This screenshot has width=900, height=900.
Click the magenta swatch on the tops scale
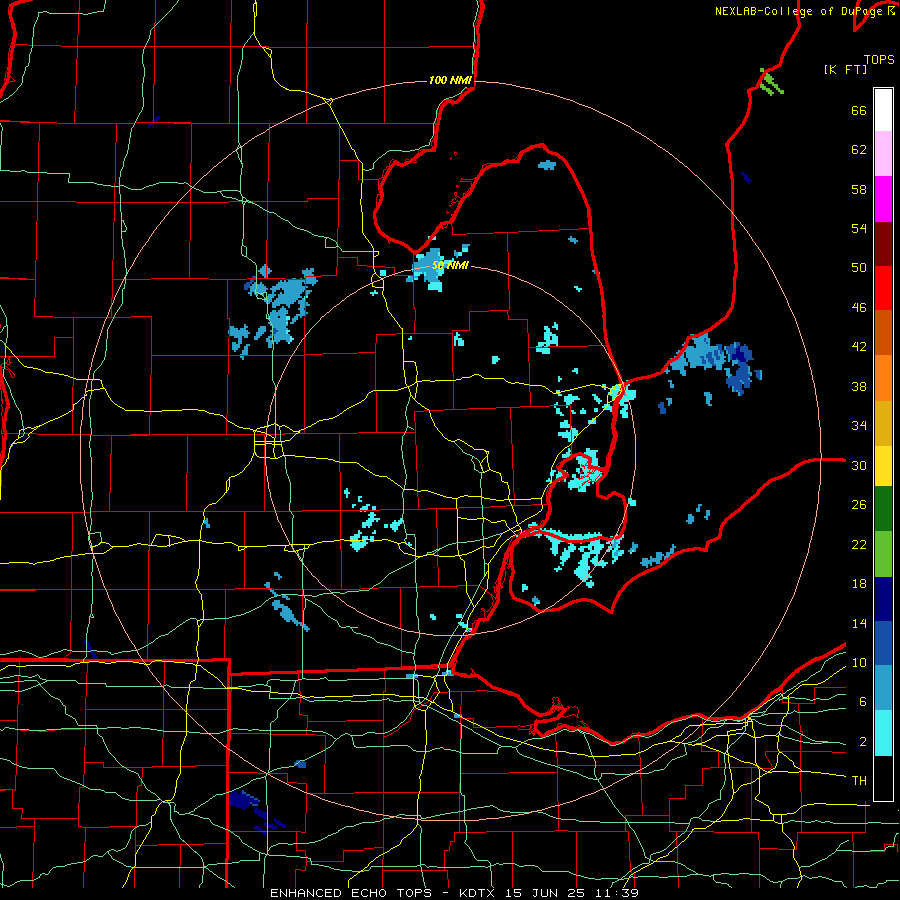pos(883,199)
